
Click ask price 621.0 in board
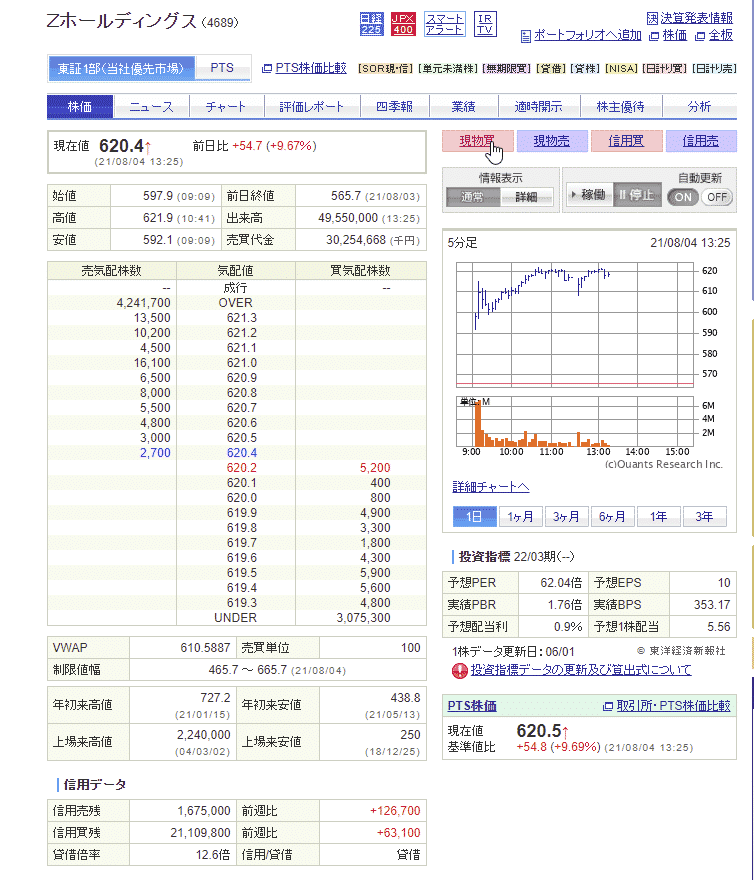click(x=241, y=363)
